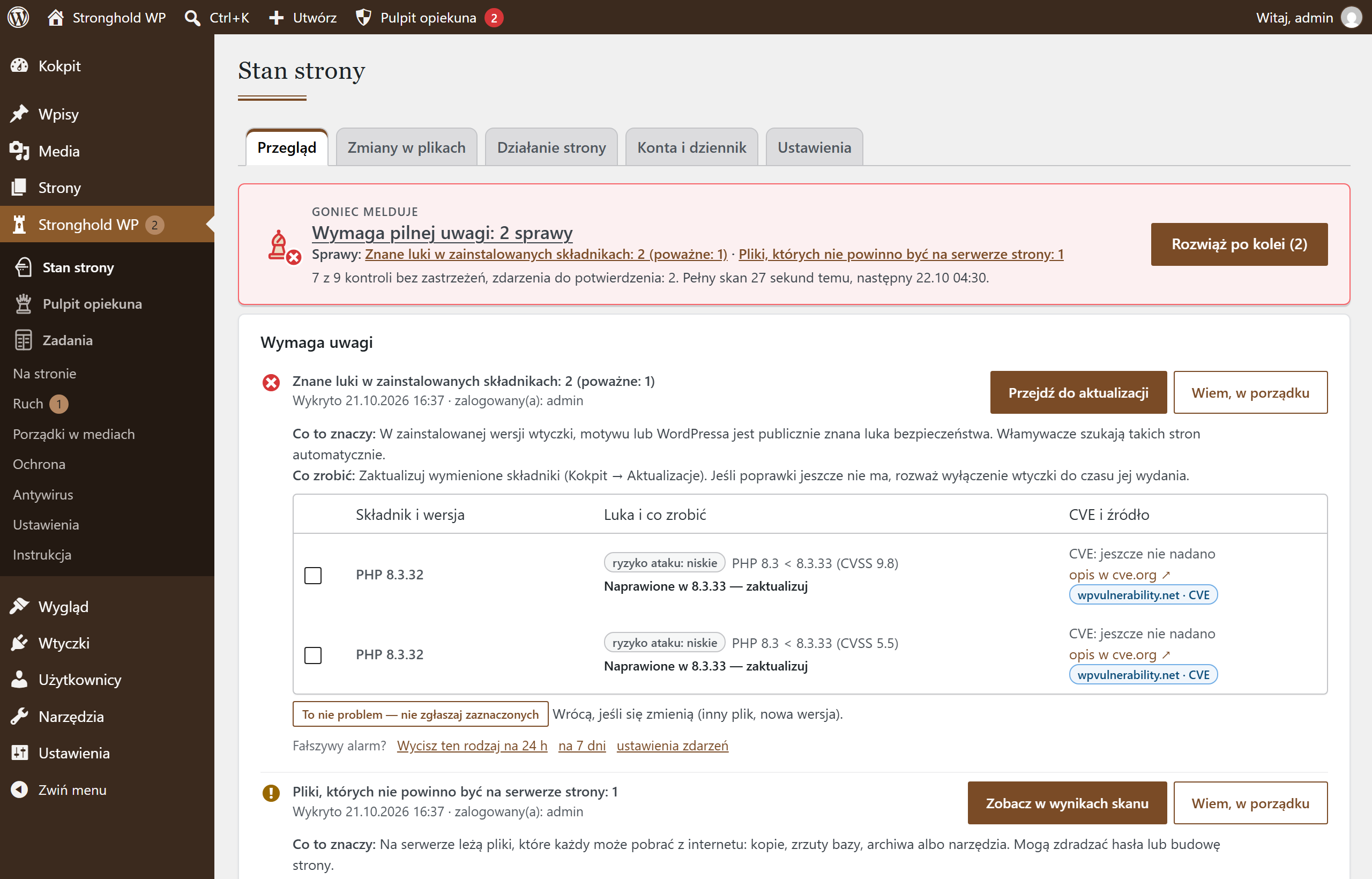Click wpvulnerability.net · CVE badge for CVSS 5.5
Viewport: 1372px width, 879px height.
1143,675
